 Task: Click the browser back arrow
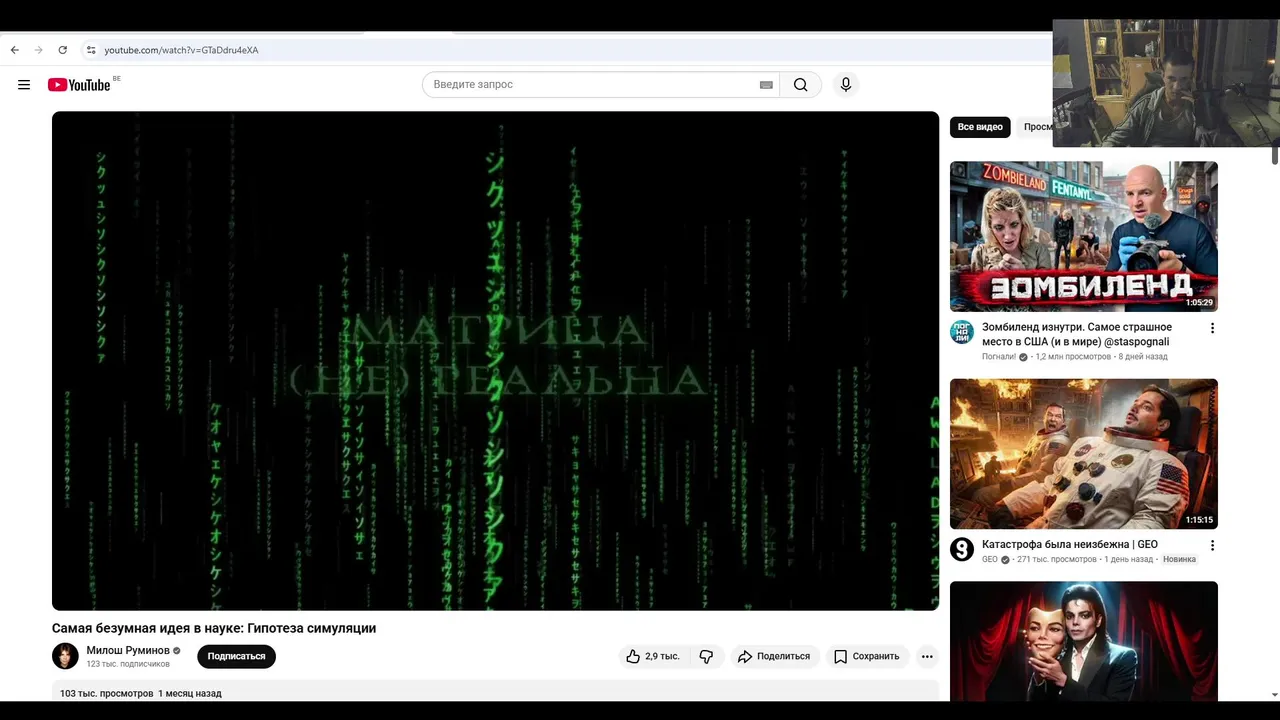coord(14,50)
